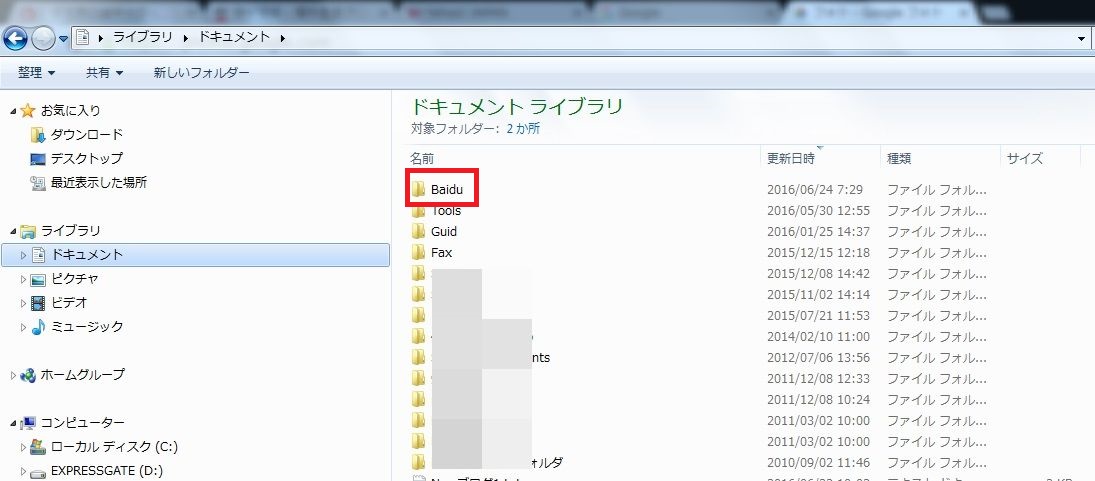Open 最近表示した場所 in favorites
Viewport: 1095px width, 481px height.
(98, 183)
